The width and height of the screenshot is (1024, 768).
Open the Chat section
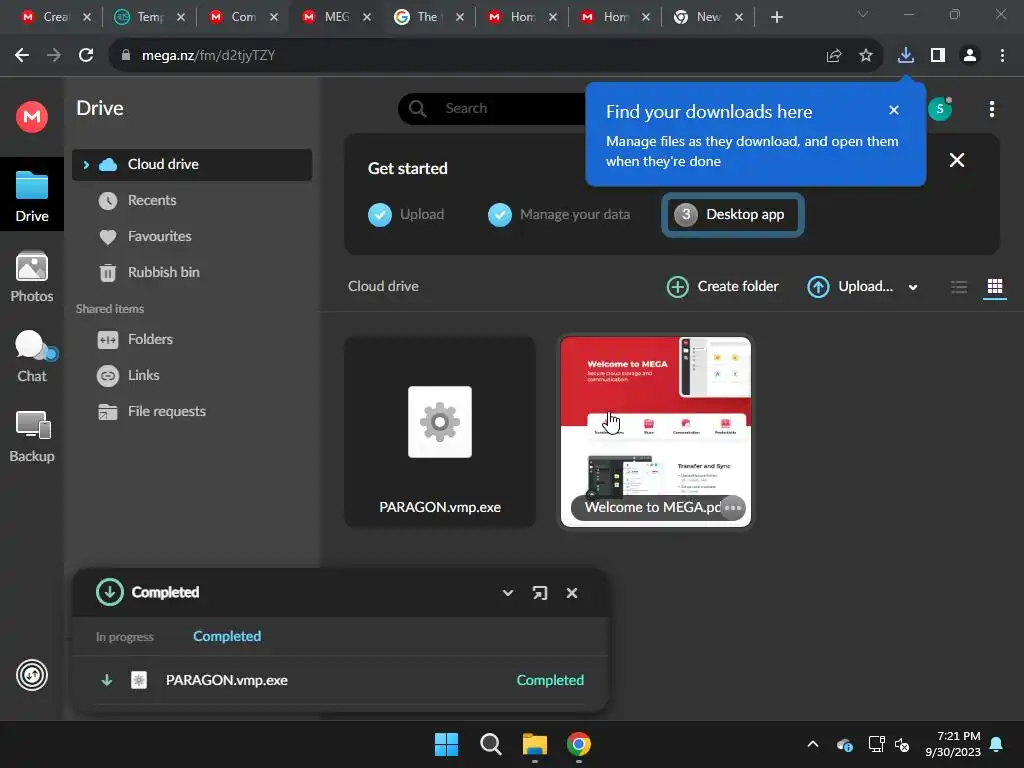pos(31,356)
